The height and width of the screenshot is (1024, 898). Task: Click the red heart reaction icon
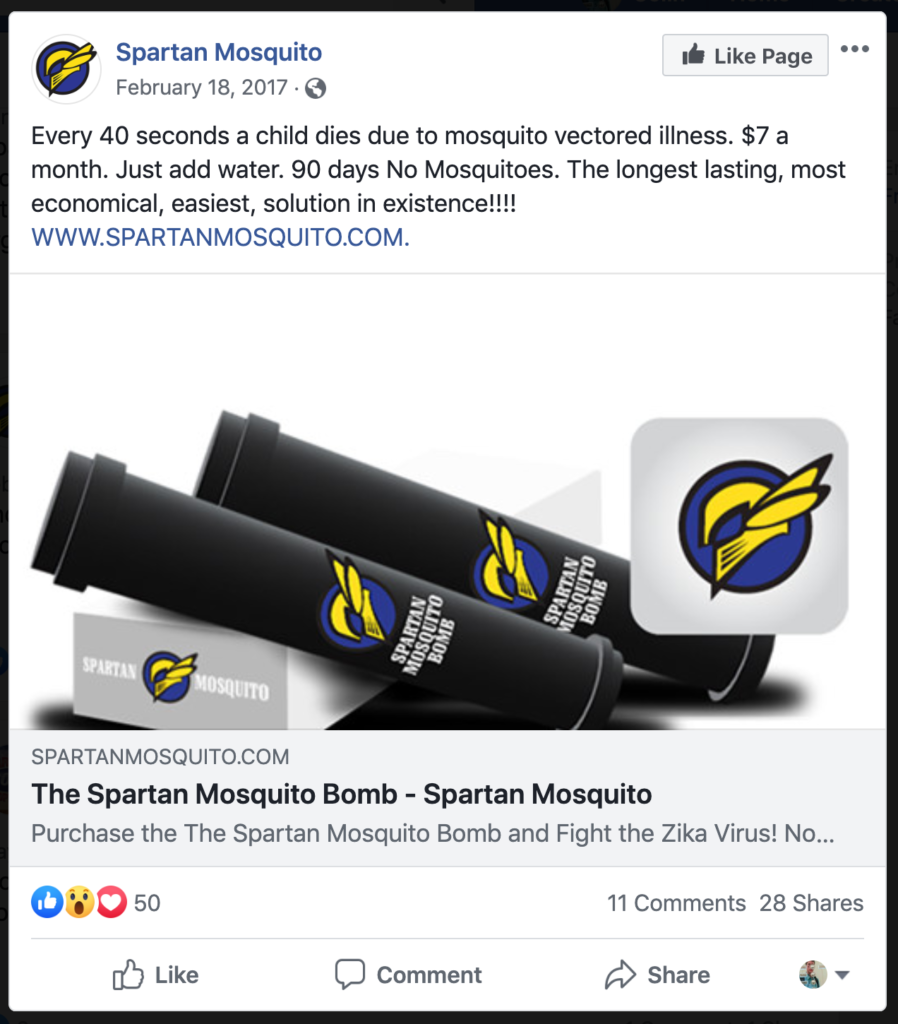[x=112, y=902]
